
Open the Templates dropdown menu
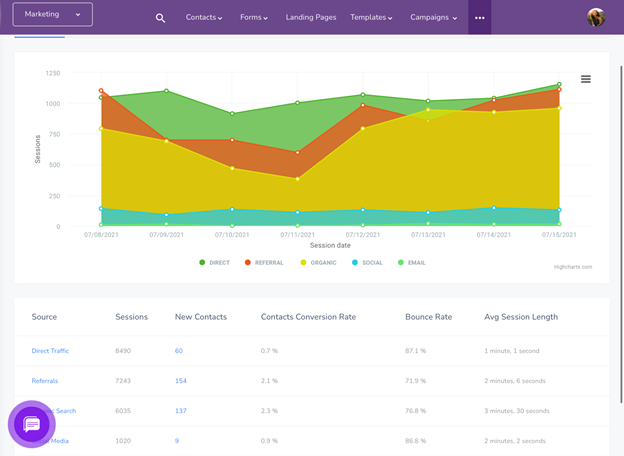click(371, 18)
